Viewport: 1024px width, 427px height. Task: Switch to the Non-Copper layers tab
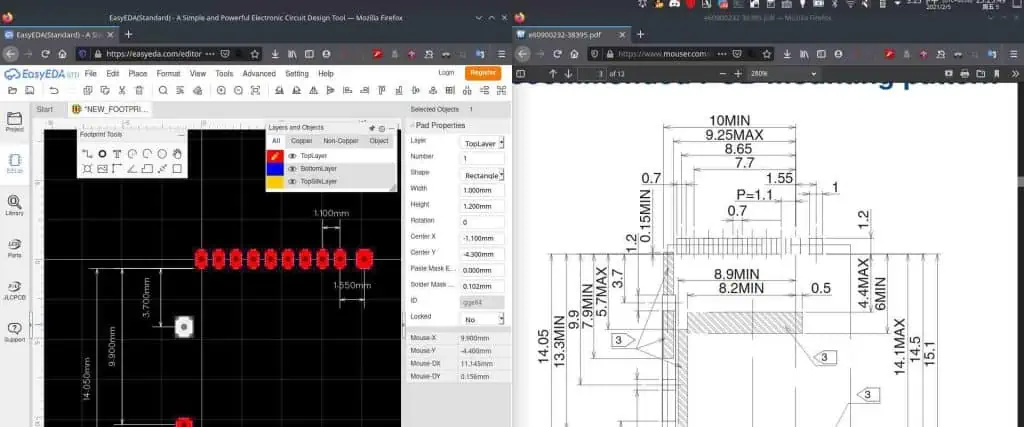point(341,141)
